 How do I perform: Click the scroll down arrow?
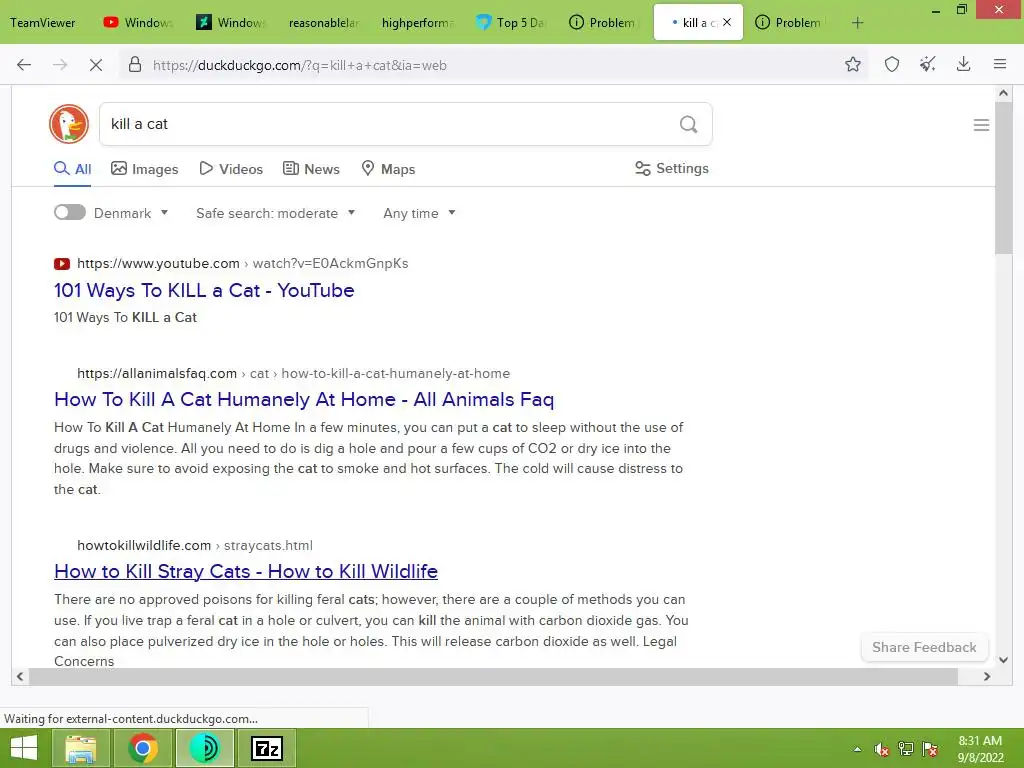1003,660
